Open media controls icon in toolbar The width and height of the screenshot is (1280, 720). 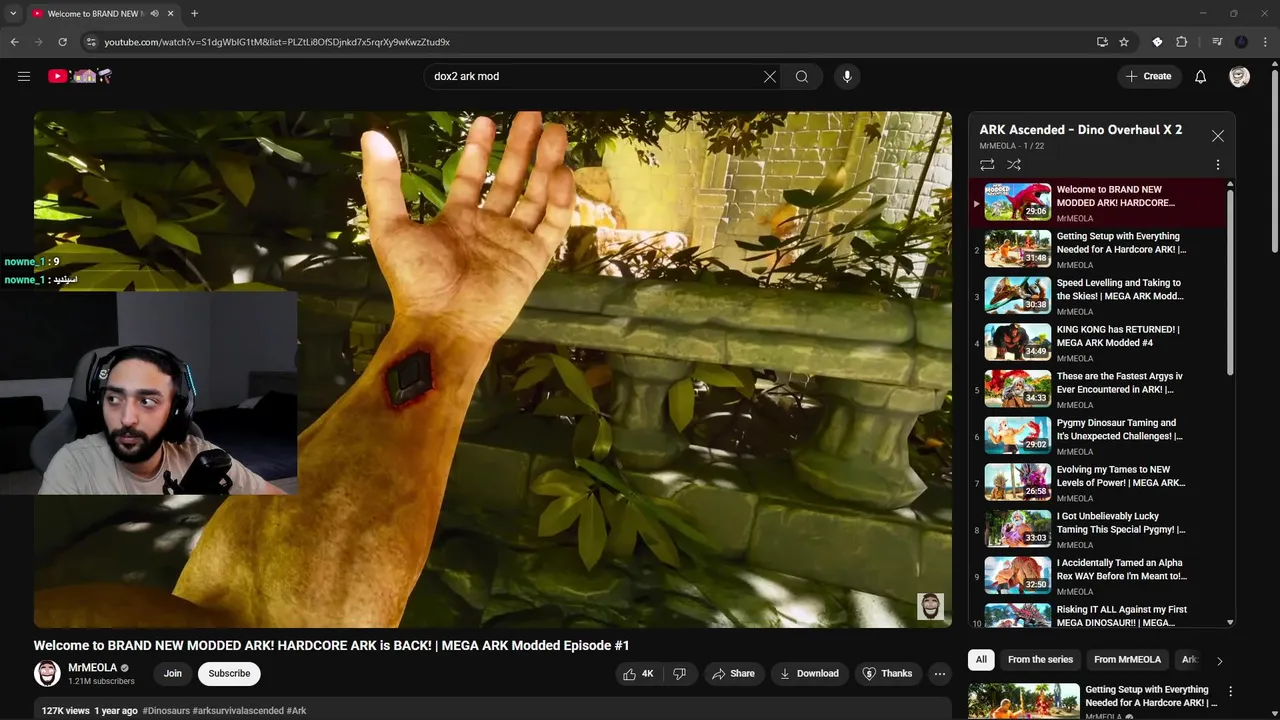click(1217, 42)
